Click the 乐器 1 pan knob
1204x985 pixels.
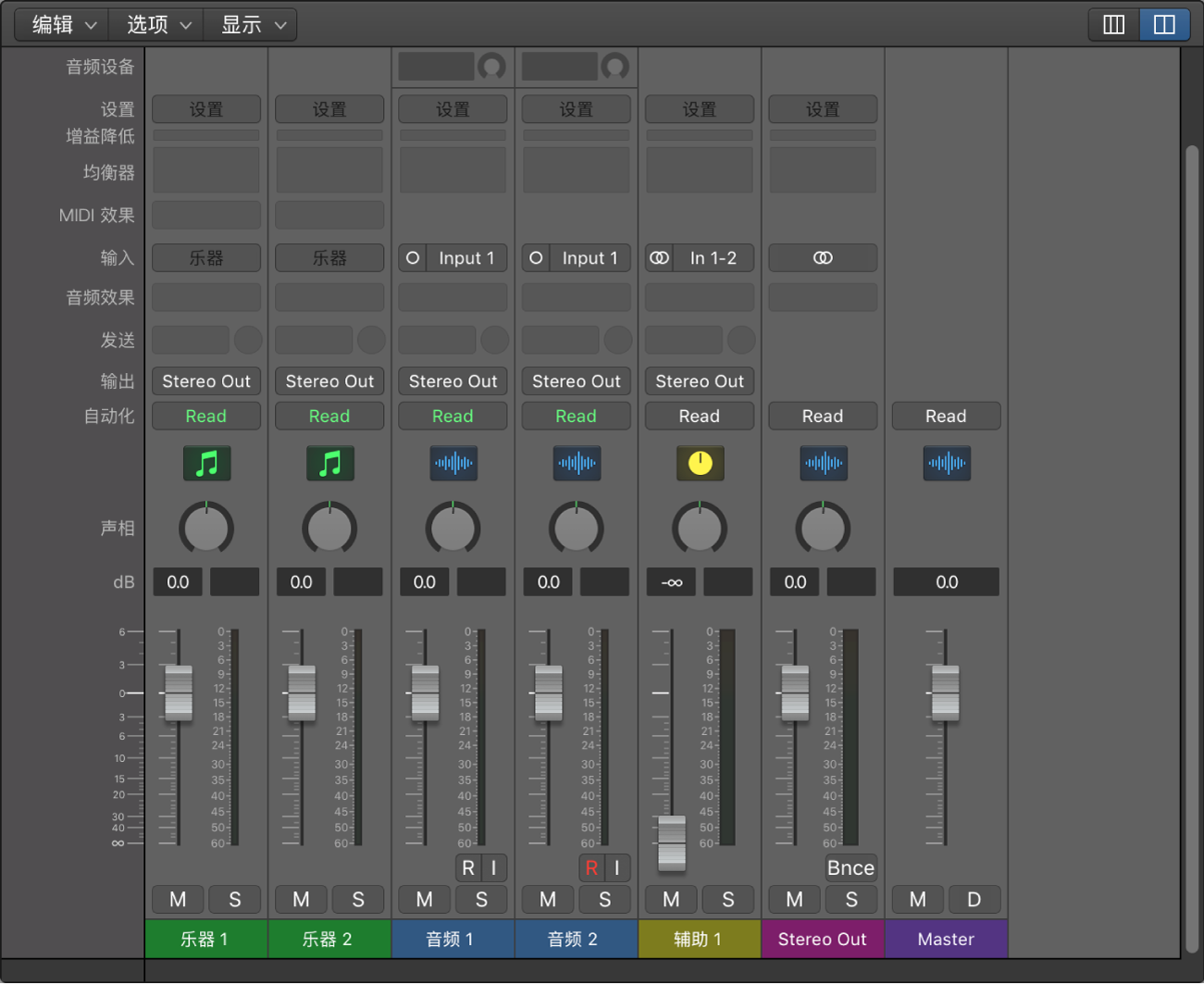pos(206,529)
